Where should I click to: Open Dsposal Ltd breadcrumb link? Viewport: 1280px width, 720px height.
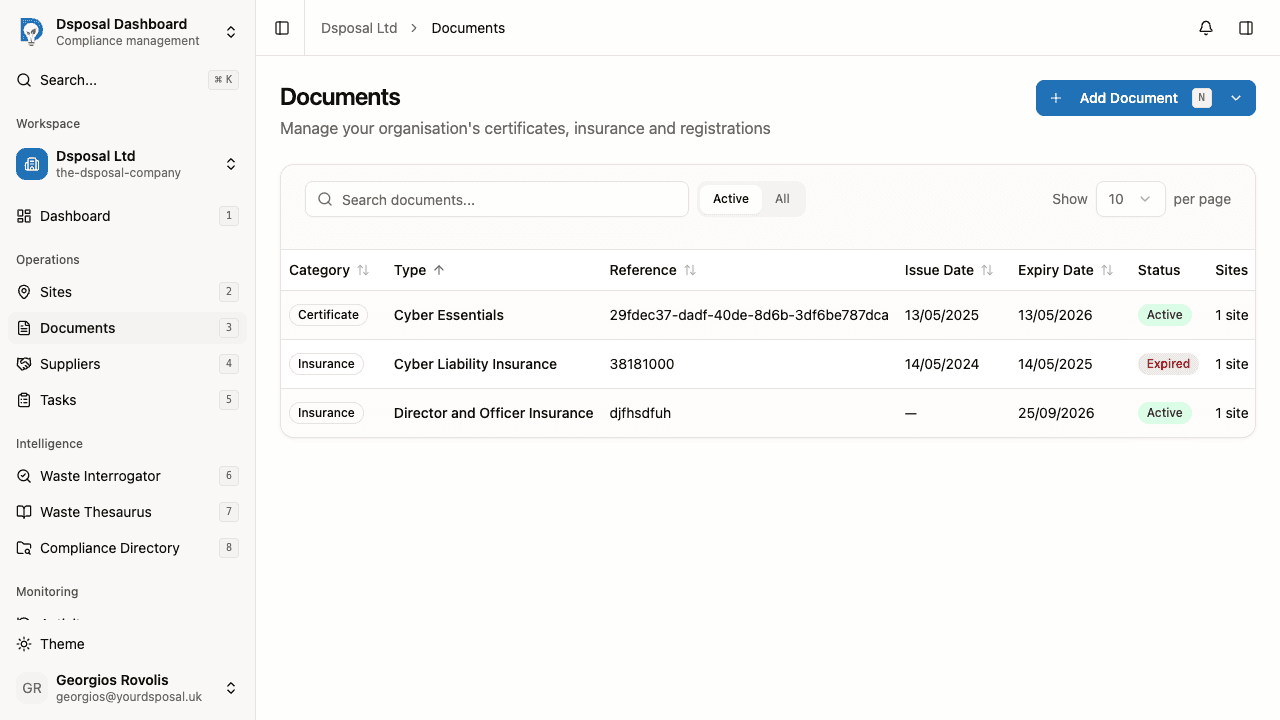click(359, 28)
